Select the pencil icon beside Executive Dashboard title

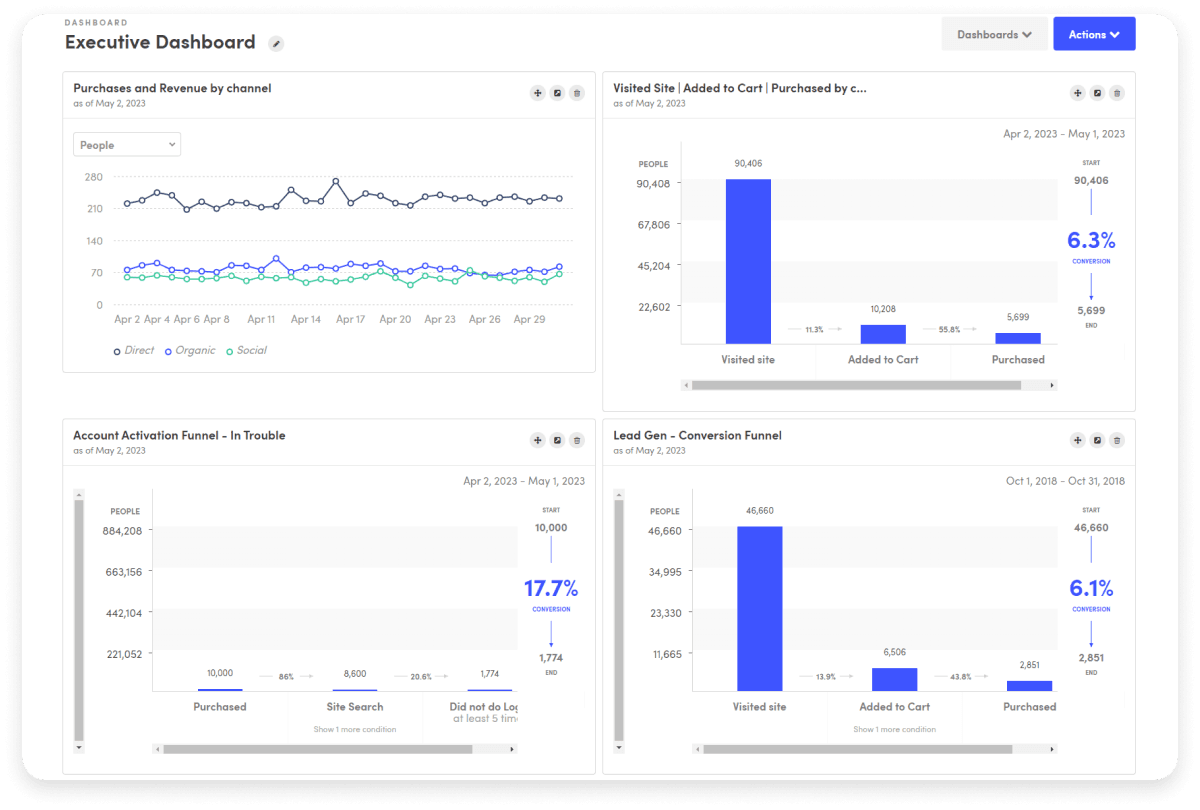(x=276, y=43)
